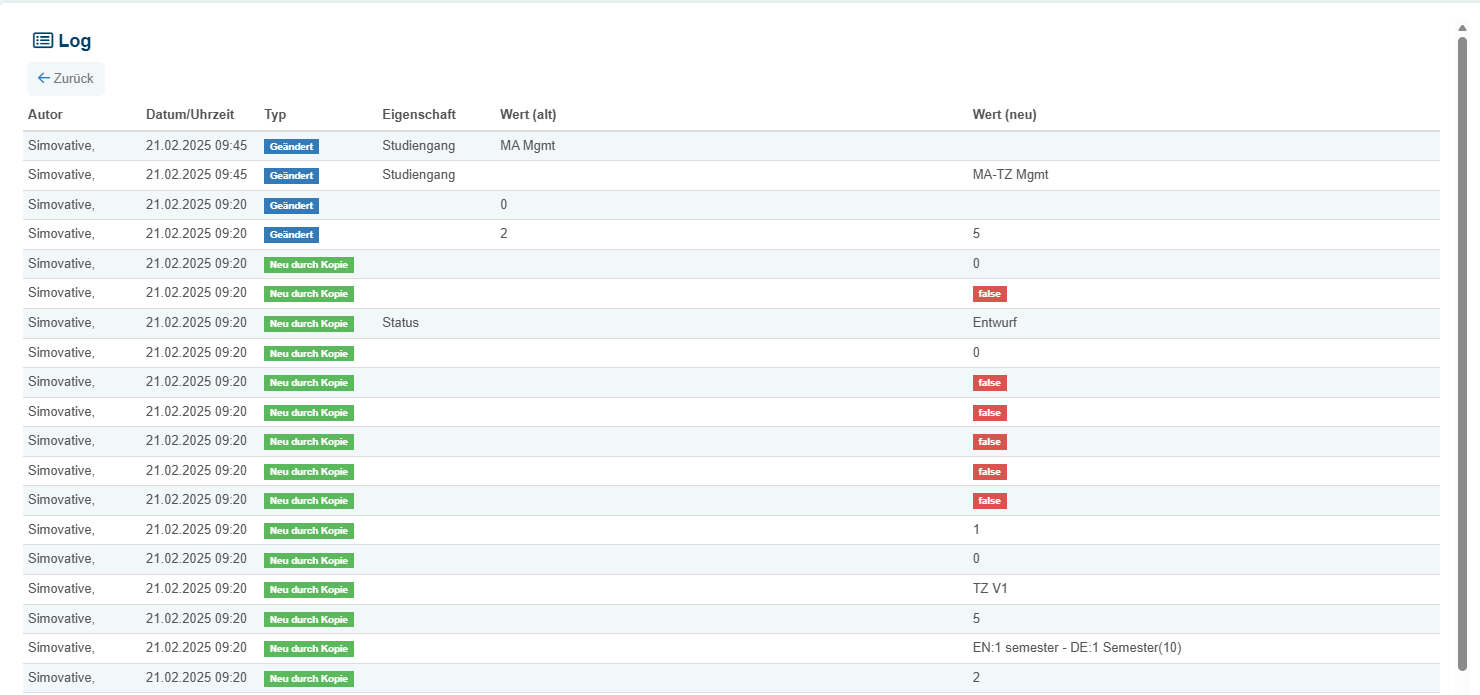Screen dimensions: 1480x695
Task: Click the Entwurf value cell
Action: 995,323
